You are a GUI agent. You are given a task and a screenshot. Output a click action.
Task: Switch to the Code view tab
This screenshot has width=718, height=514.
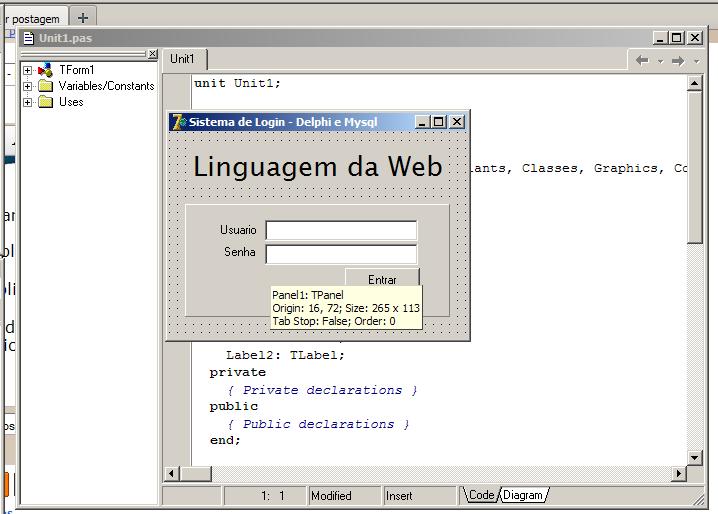481,495
